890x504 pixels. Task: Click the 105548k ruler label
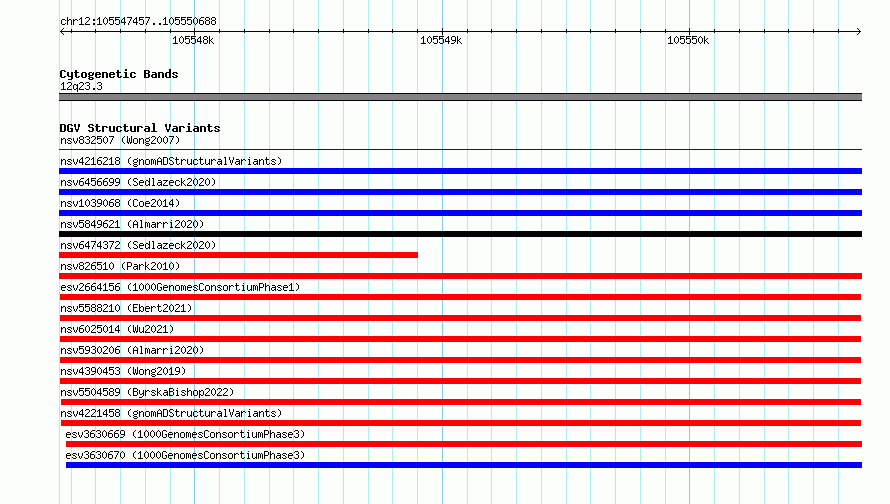point(193,40)
